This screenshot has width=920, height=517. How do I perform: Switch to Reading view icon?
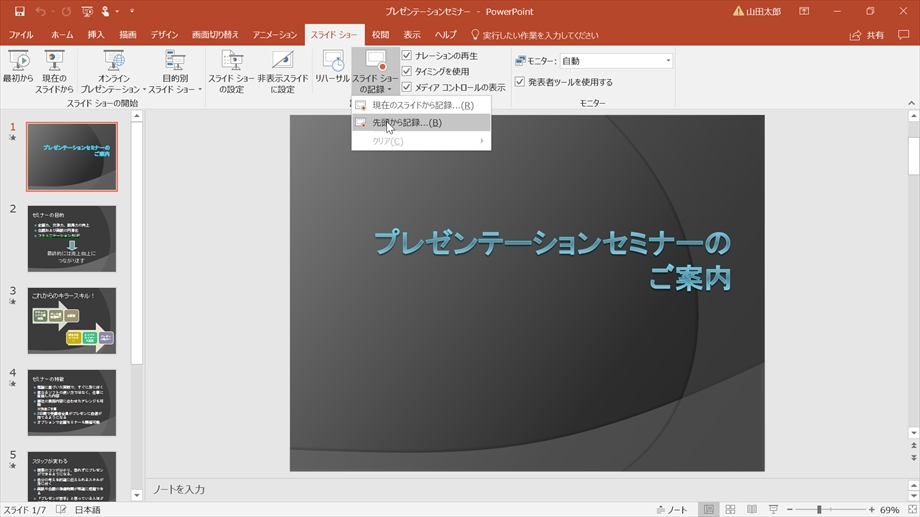[752, 509]
